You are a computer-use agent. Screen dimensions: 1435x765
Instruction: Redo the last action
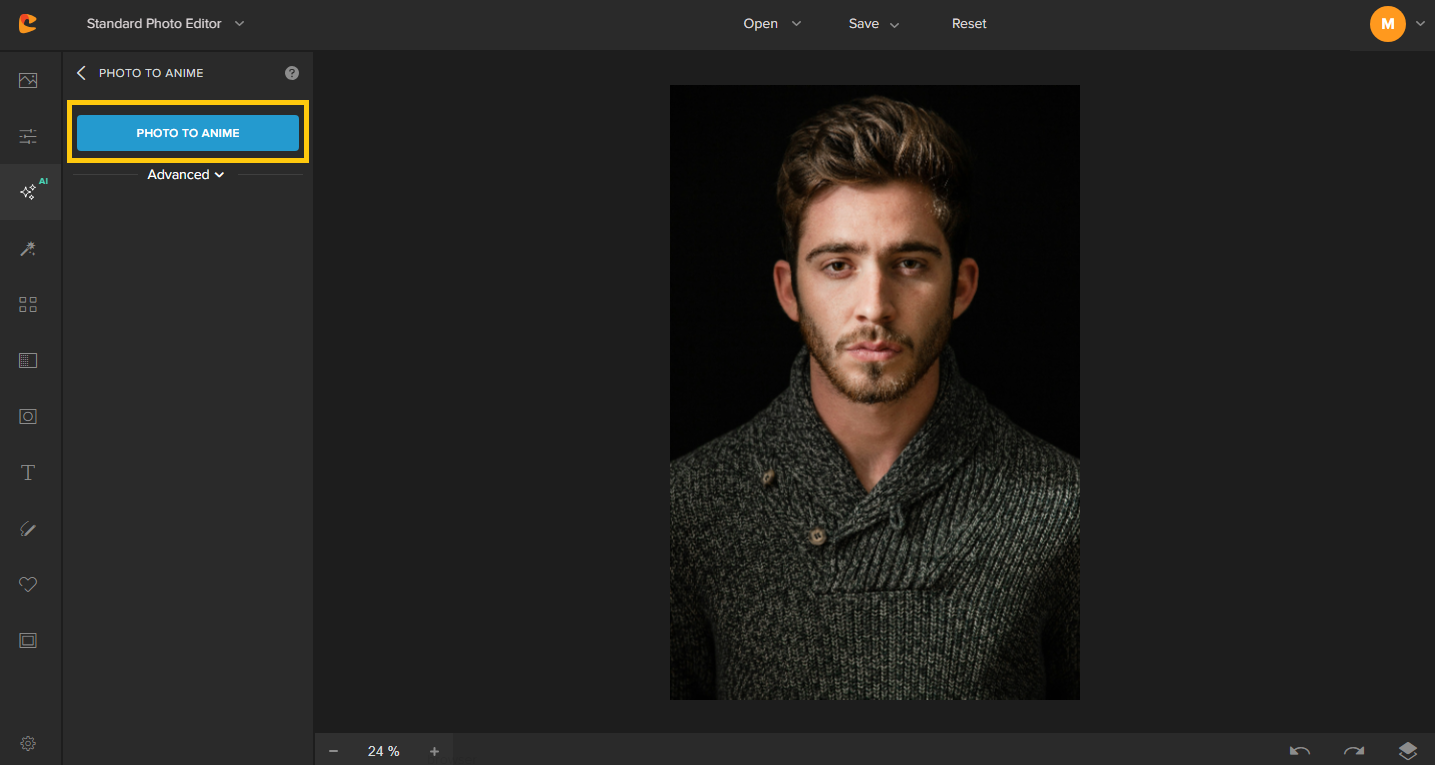click(1353, 751)
